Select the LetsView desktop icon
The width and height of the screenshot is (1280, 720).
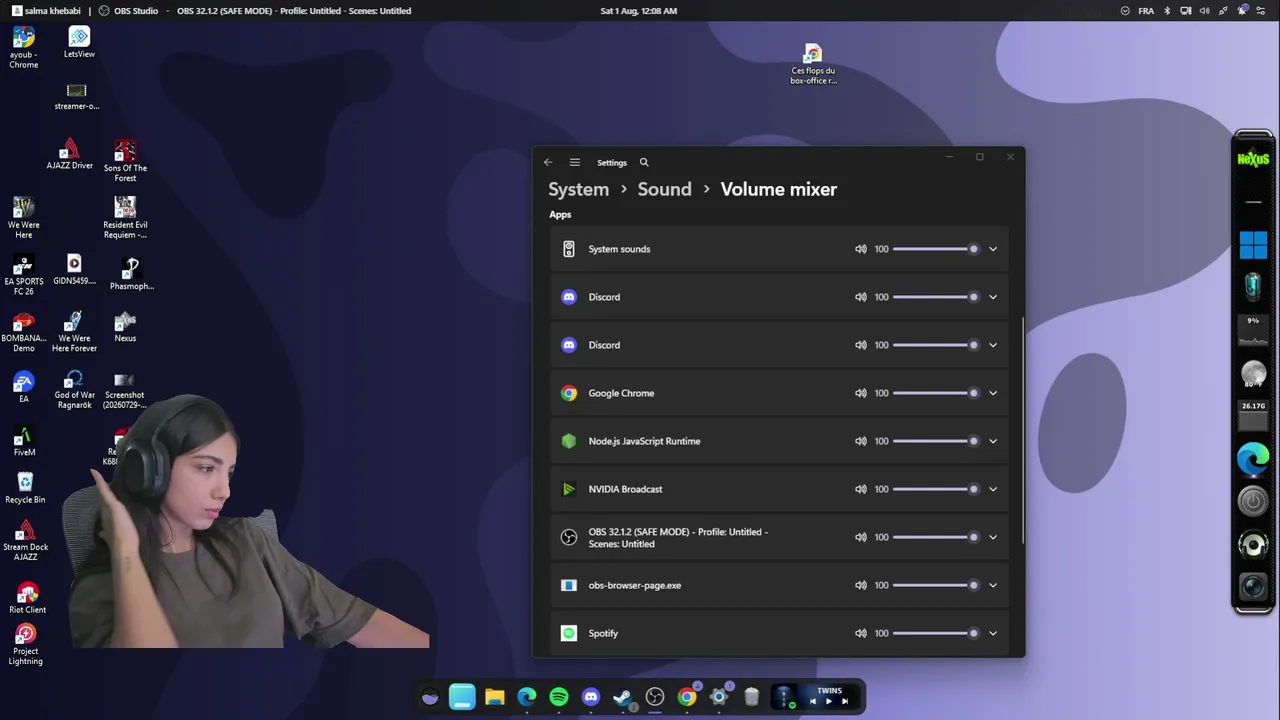click(79, 42)
